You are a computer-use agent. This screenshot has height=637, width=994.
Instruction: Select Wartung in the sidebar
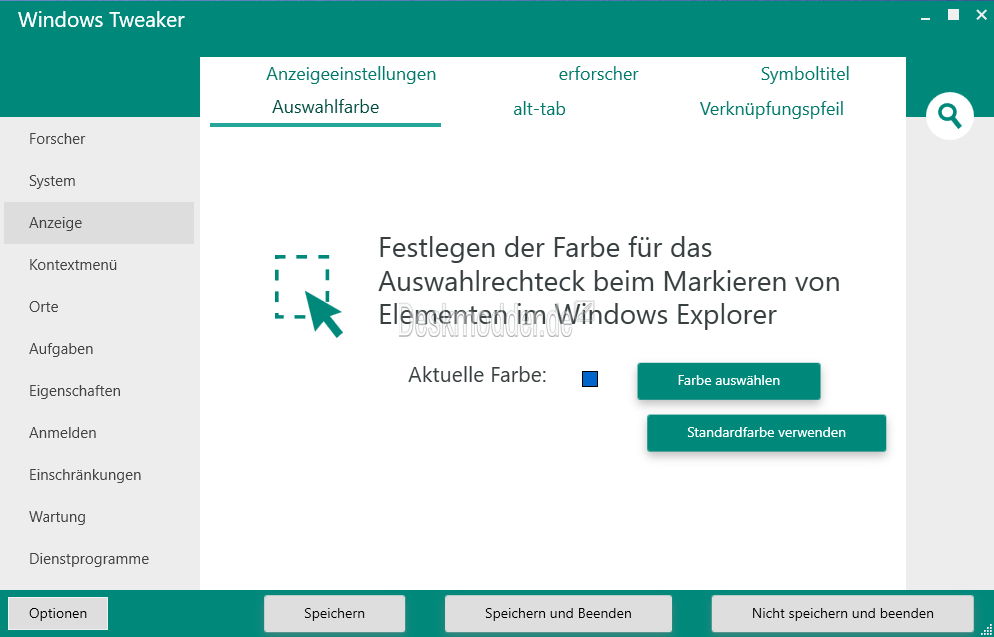click(x=99, y=517)
